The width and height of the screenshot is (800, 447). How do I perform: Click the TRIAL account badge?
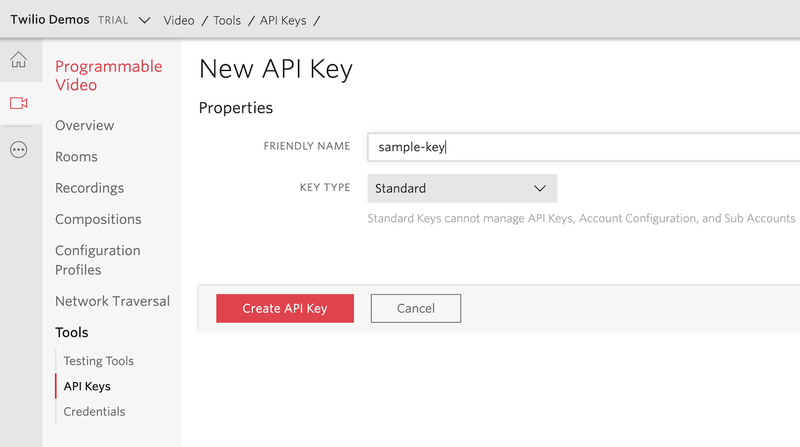pos(113,20)
